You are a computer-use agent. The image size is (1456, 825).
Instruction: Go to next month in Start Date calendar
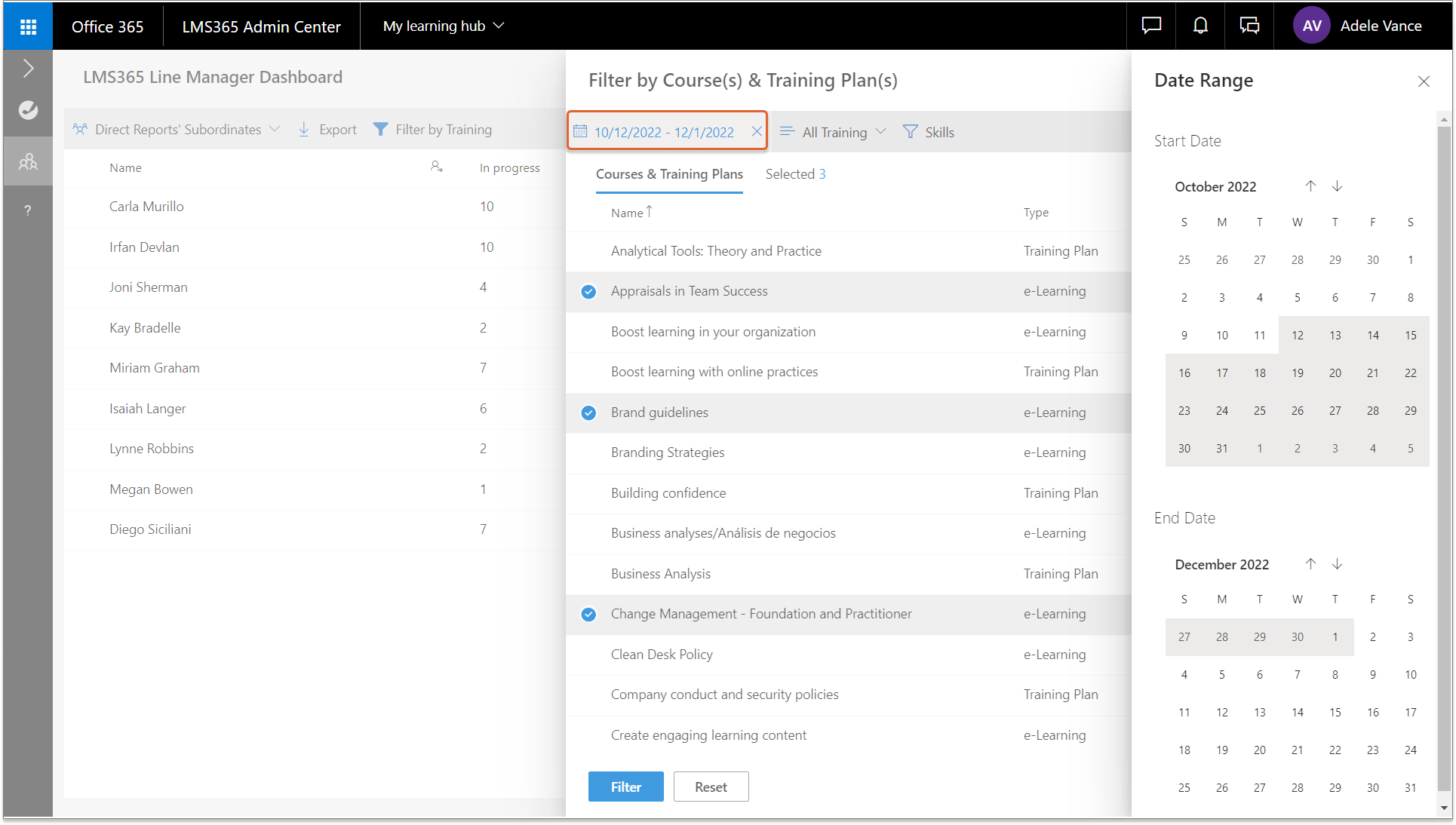coord(1337,186)
